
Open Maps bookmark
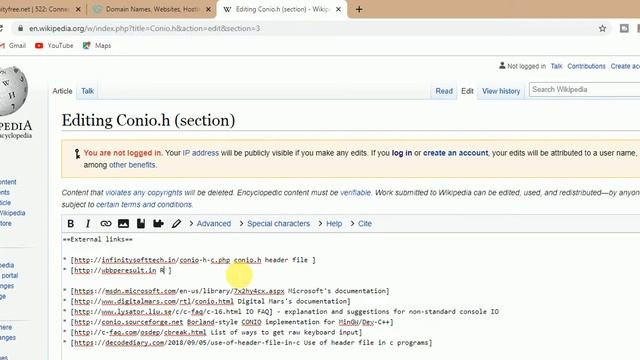tap(97, 46)
